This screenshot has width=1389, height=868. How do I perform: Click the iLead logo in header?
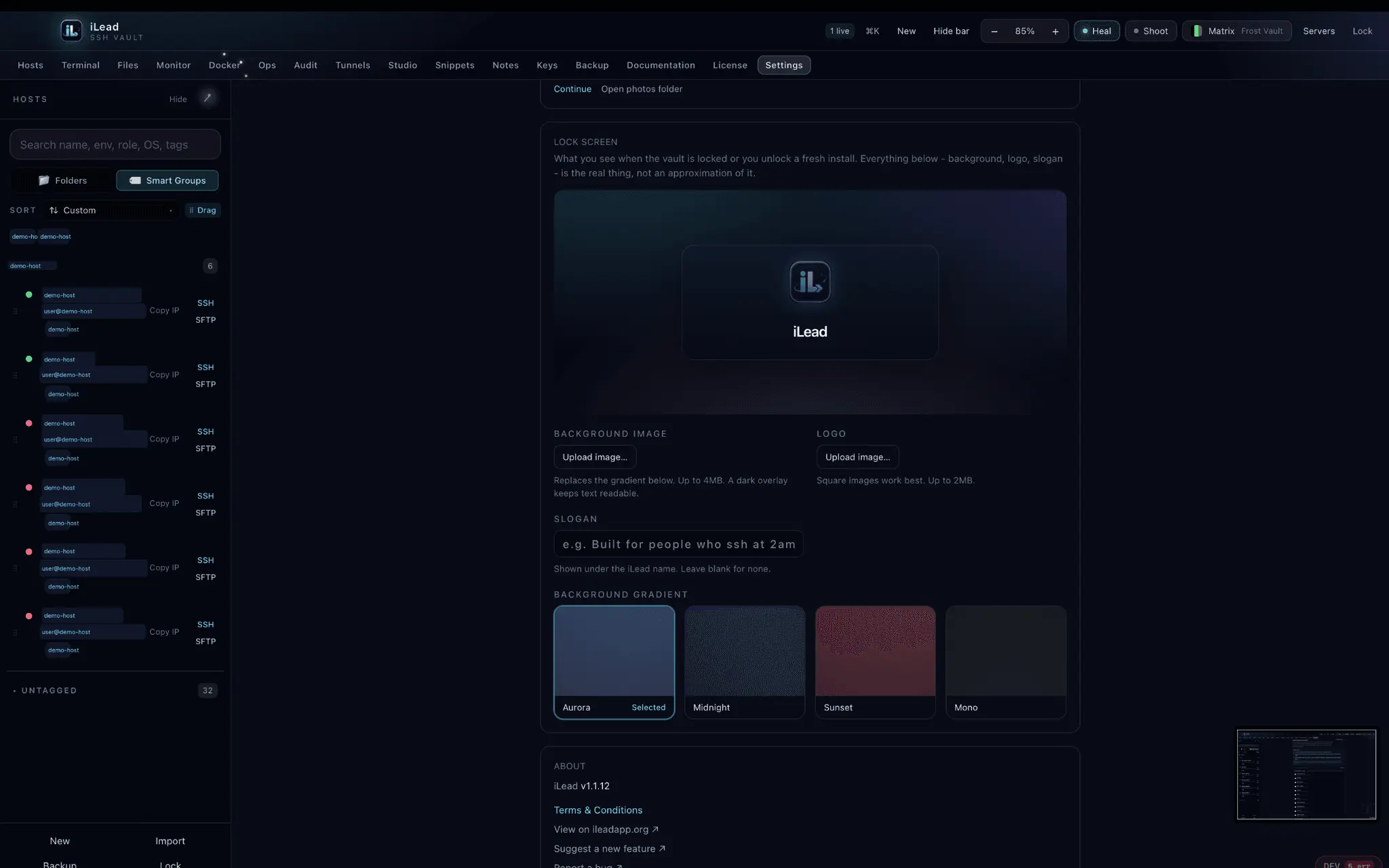71,31
